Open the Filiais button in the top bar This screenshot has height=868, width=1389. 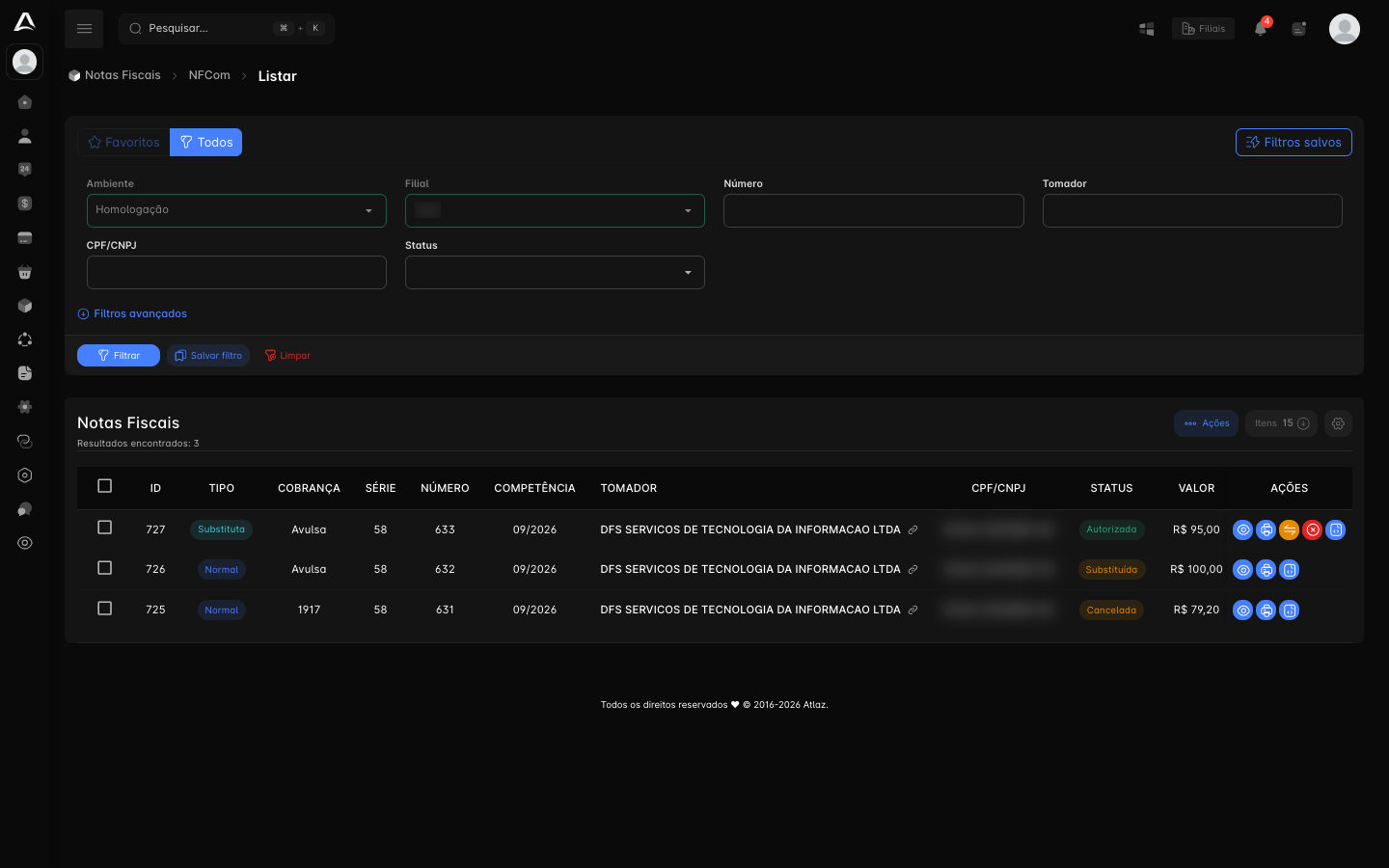coord(1203,29)
